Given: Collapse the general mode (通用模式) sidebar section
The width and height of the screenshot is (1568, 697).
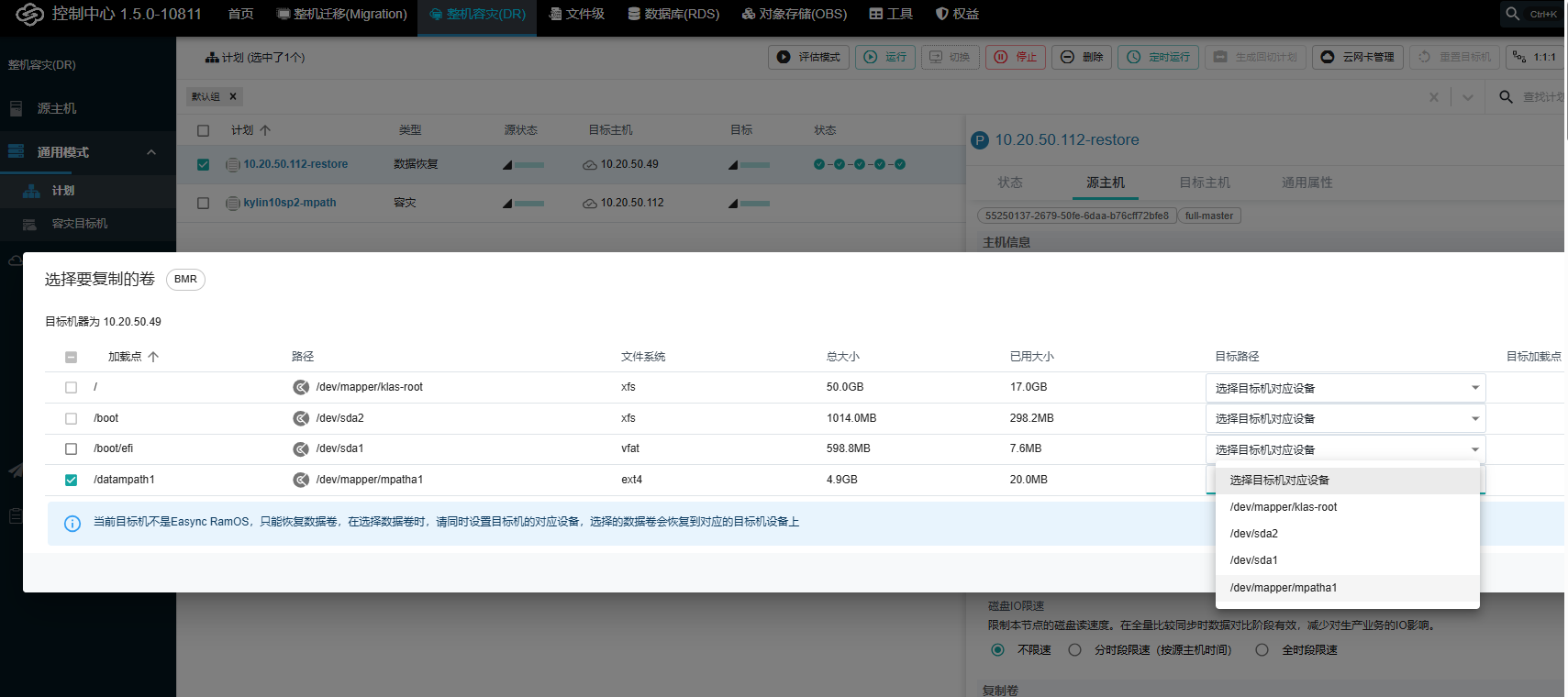Looking at the screenshot, I should click(151, 152).
